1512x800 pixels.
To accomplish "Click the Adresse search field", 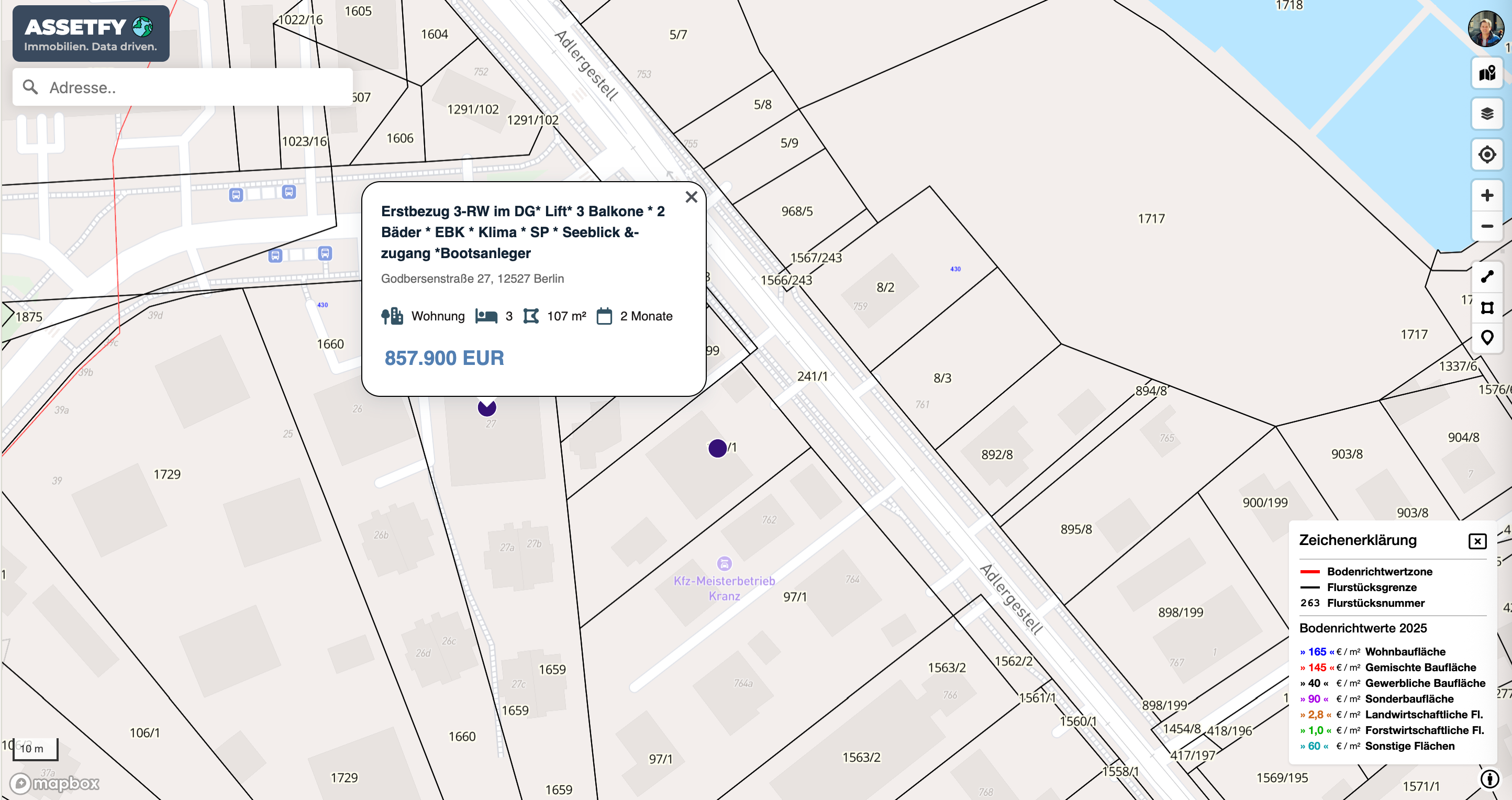I will 194,87.
